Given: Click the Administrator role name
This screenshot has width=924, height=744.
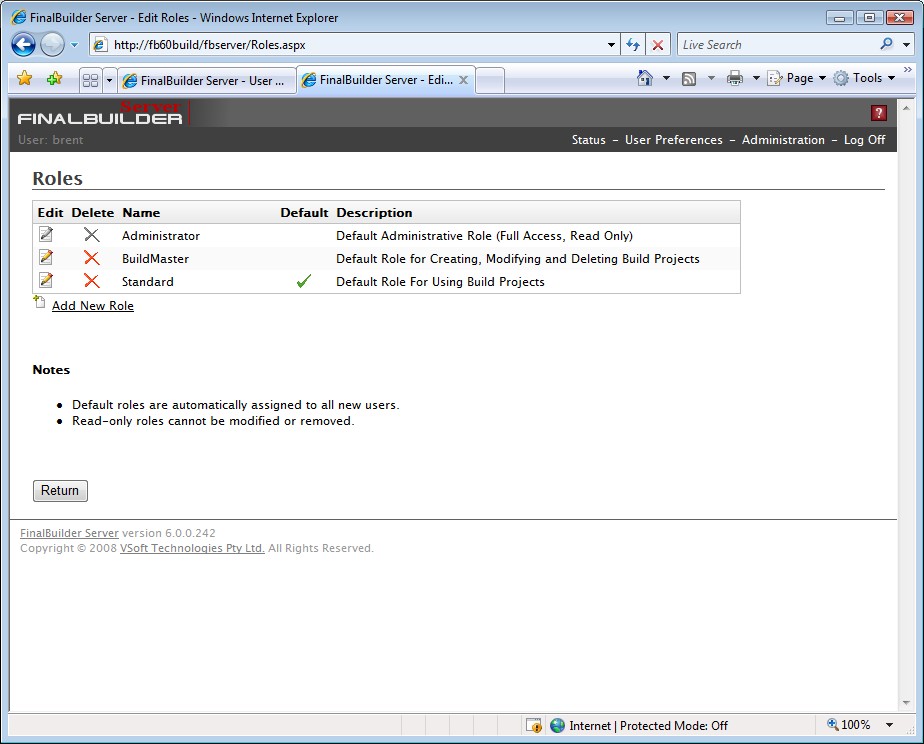Looking at the screenshot, I should (161, 236).
